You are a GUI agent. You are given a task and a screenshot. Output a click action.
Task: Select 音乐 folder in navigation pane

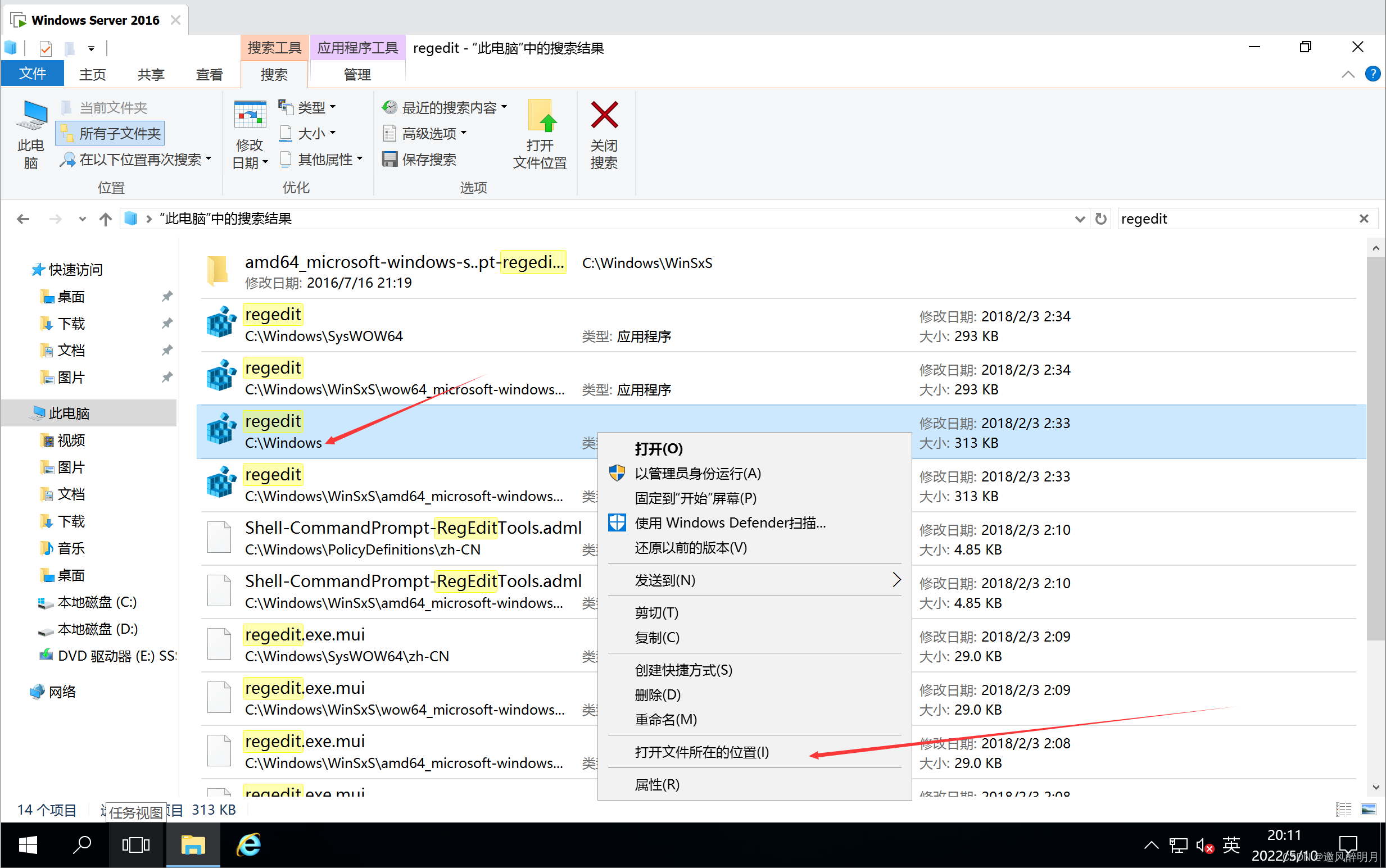(x=71, y=548)
